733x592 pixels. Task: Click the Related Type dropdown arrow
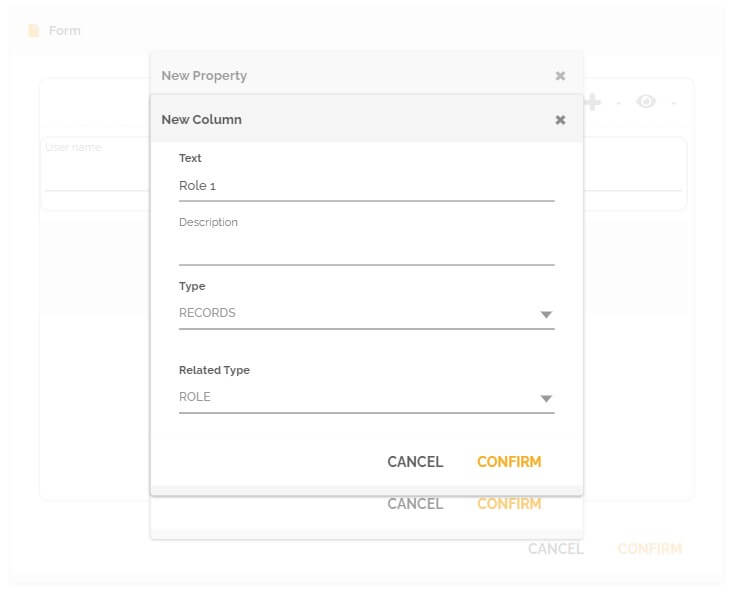546,398
